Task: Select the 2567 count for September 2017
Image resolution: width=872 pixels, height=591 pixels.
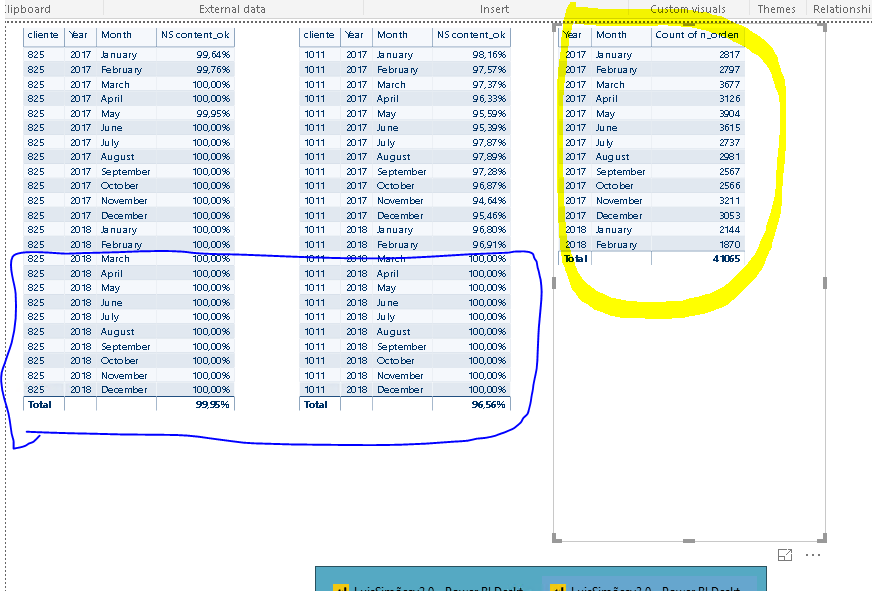Action: pos(729,171)
